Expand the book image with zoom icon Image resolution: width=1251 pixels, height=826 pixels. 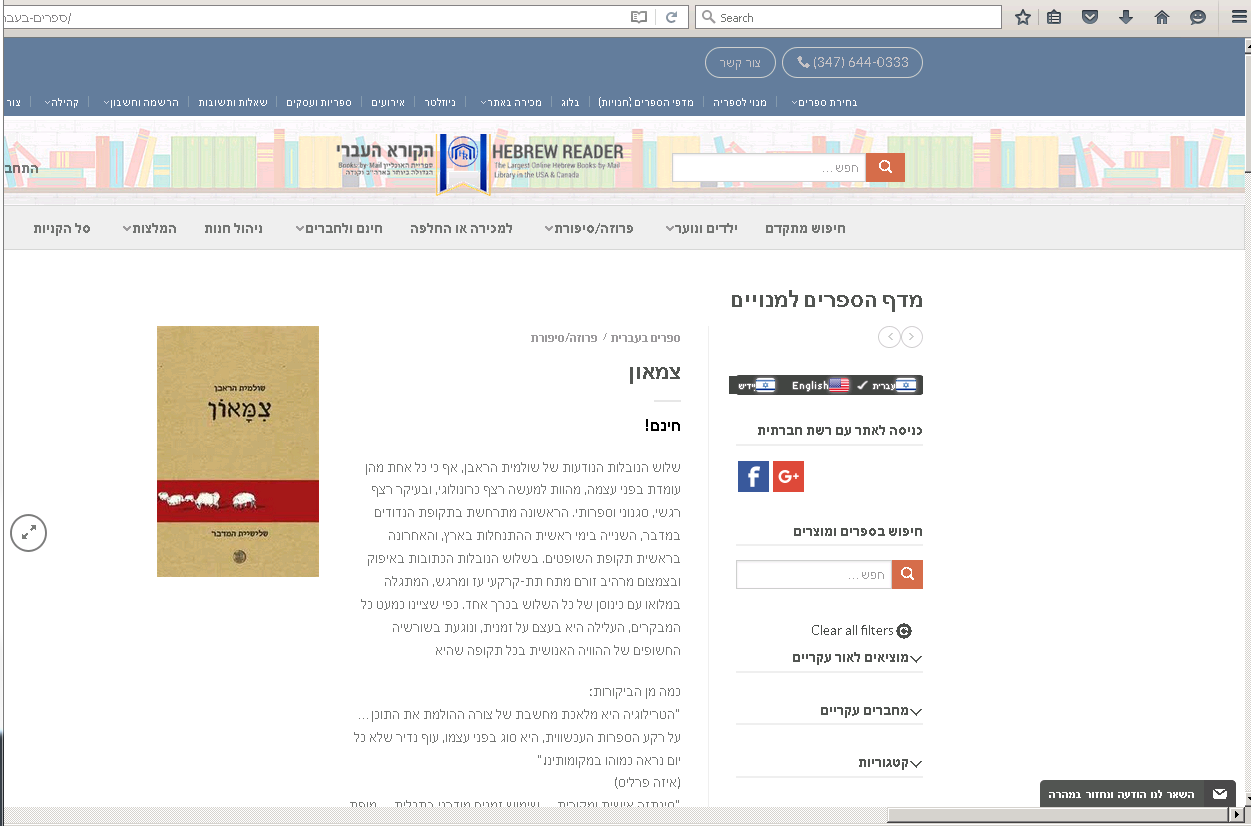pyautogui.click(x=29, y=532)
